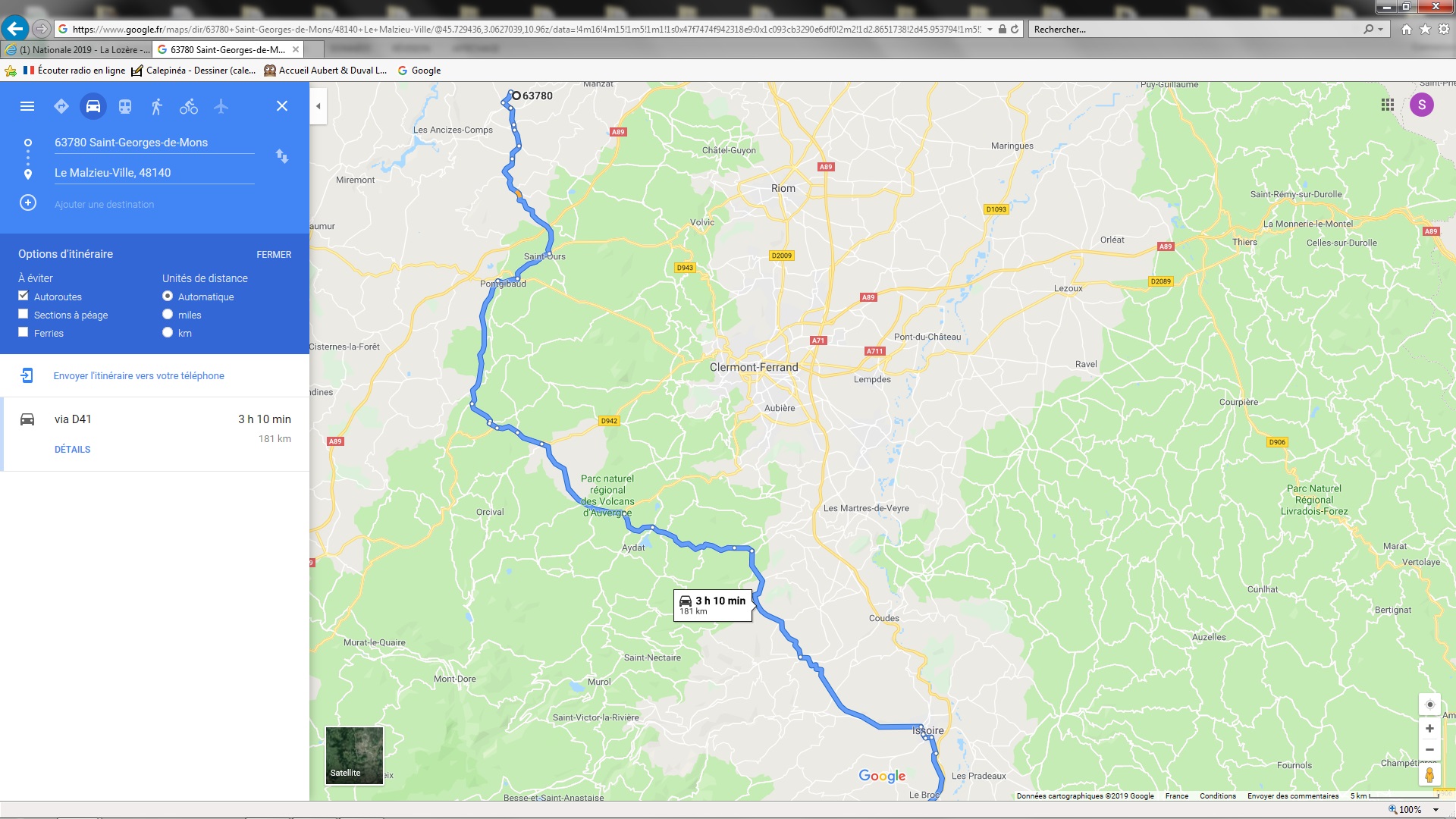Screen dimensions: 1456x819
Task: Zoom in on the map
Action: point(1429,728)
